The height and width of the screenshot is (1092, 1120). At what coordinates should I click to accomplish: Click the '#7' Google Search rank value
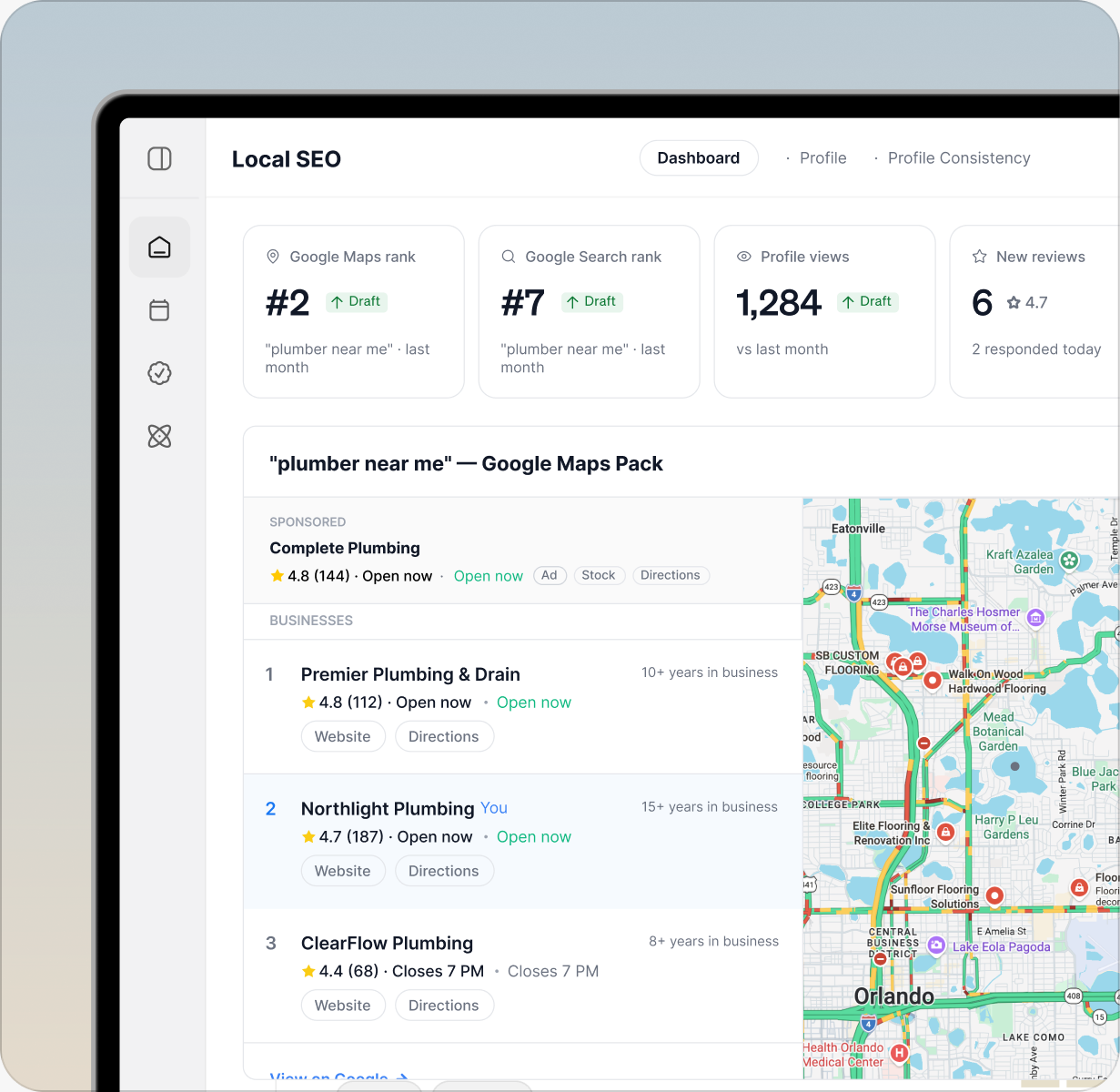(523, 303)
